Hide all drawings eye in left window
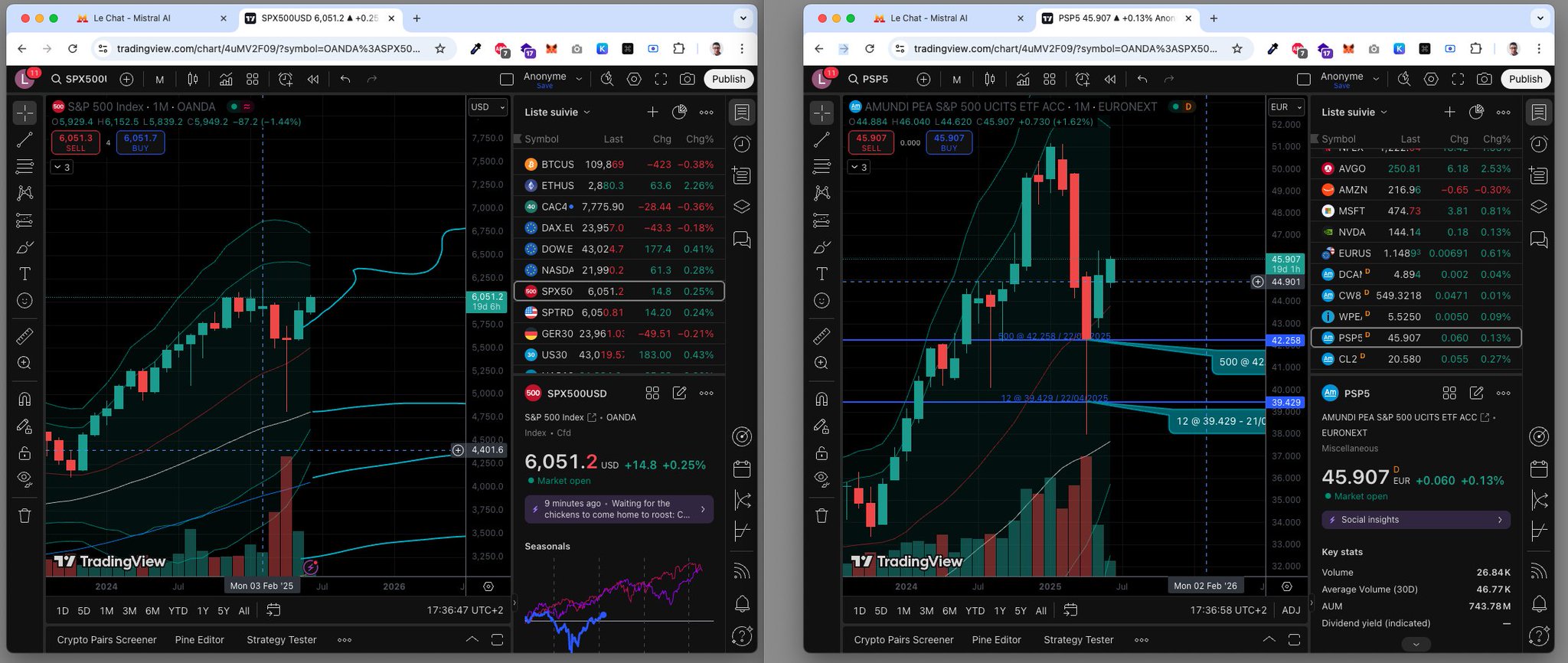The width and height of the screenshot is (1568, 663). (24, 479)
